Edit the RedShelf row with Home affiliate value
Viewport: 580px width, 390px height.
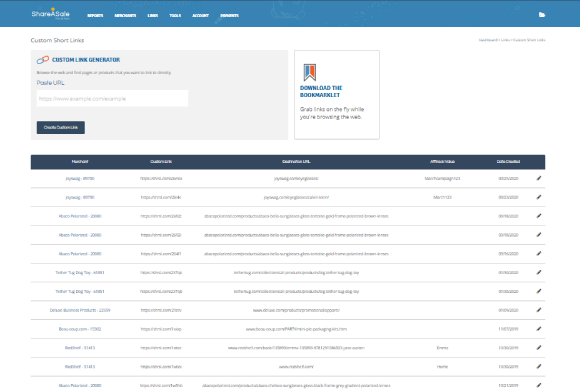[x=539, y=366]
